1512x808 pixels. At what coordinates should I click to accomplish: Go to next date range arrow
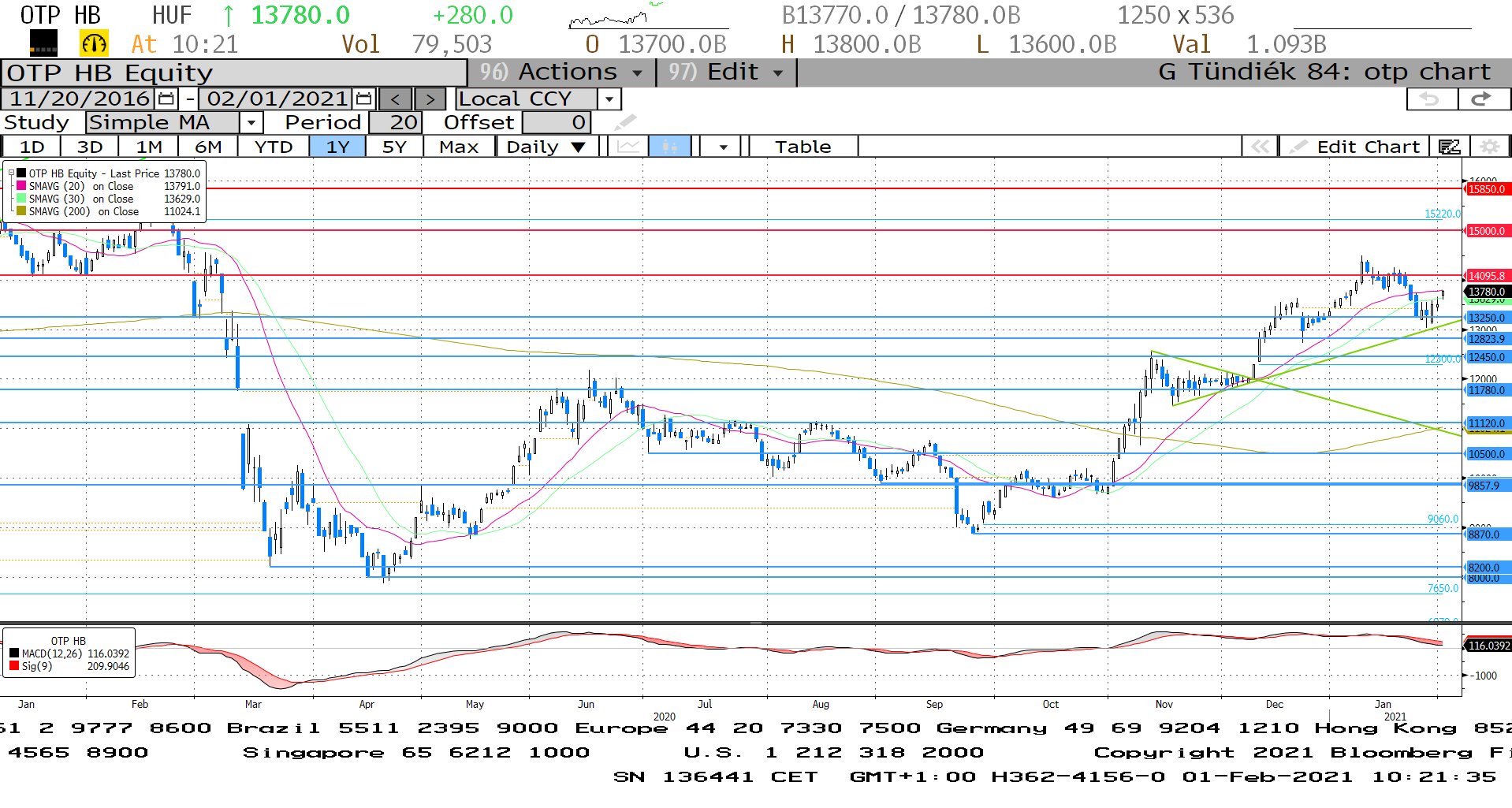pos(430,99)
